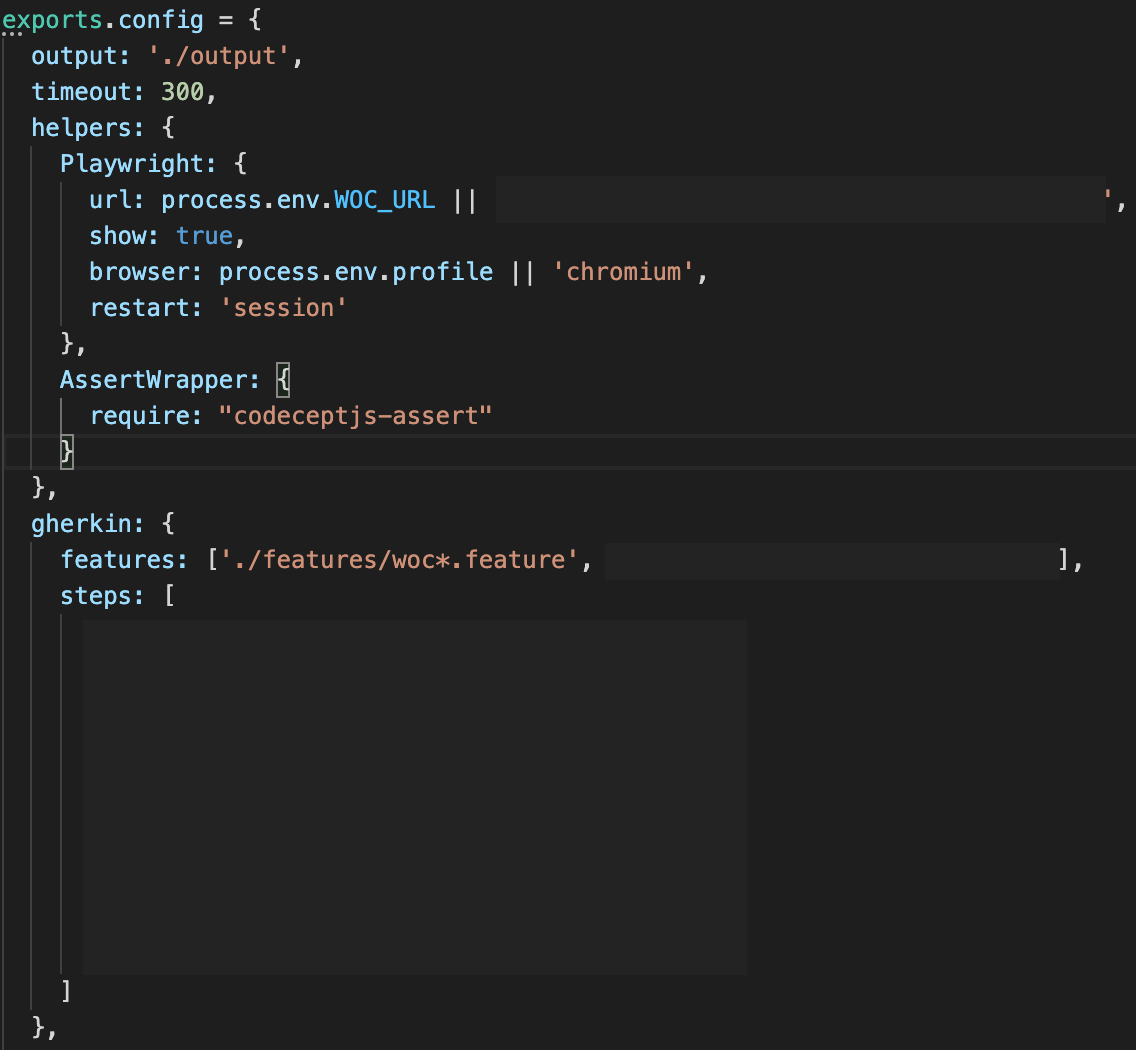Click the 'show' property key
1136x1050 pixels.
pyautogui.click(x=117, y=236)
